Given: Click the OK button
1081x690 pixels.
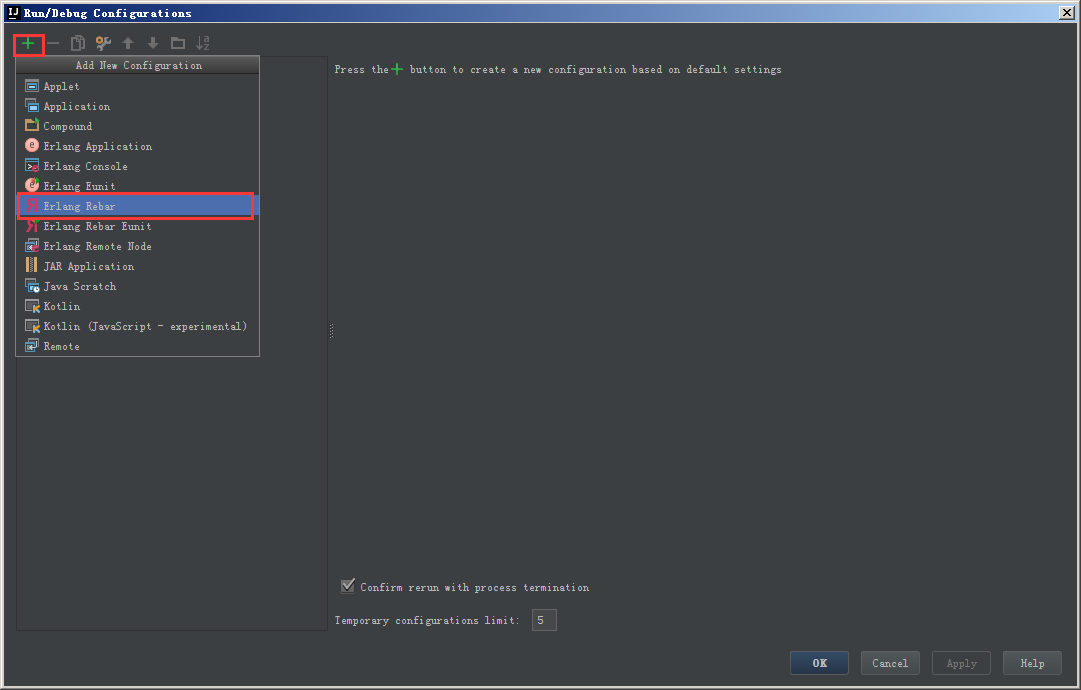Looking at the screenshot, I should coord(819,662).
